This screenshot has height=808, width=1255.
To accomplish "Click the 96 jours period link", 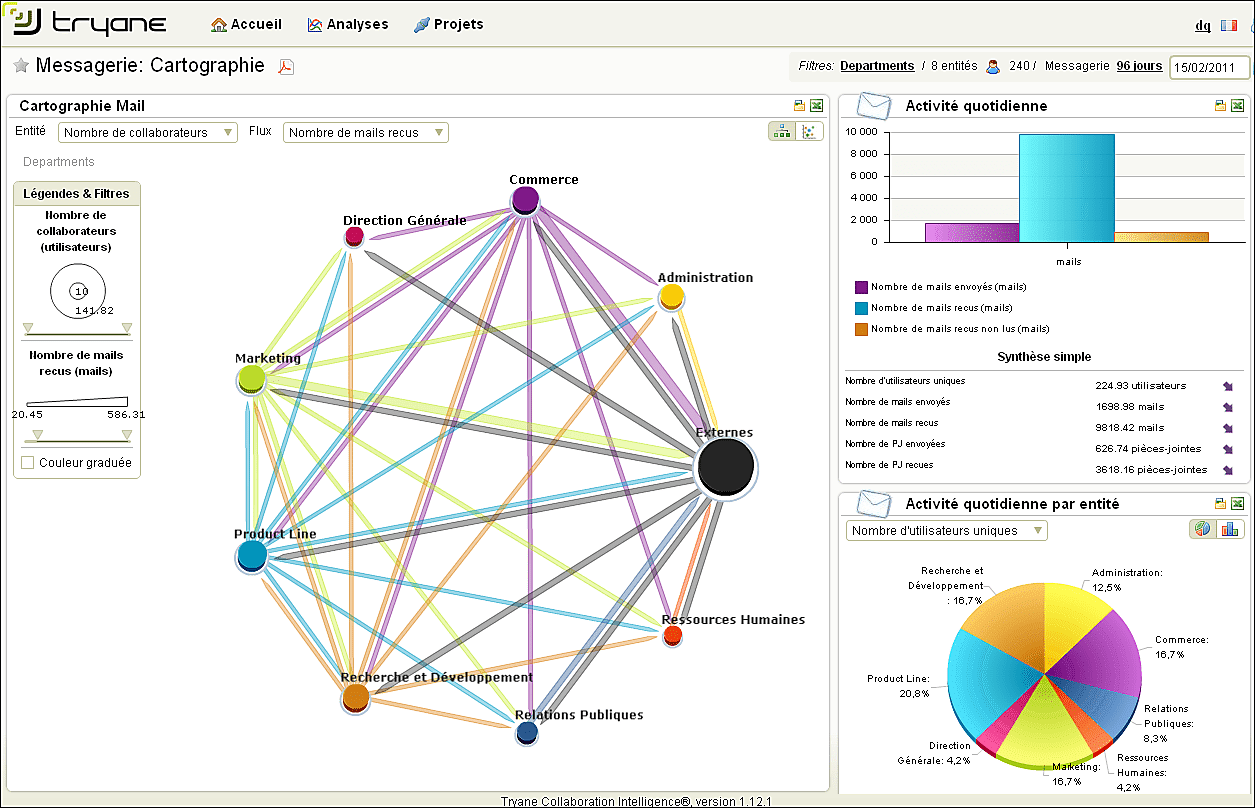I will (x=1139, y=66).
